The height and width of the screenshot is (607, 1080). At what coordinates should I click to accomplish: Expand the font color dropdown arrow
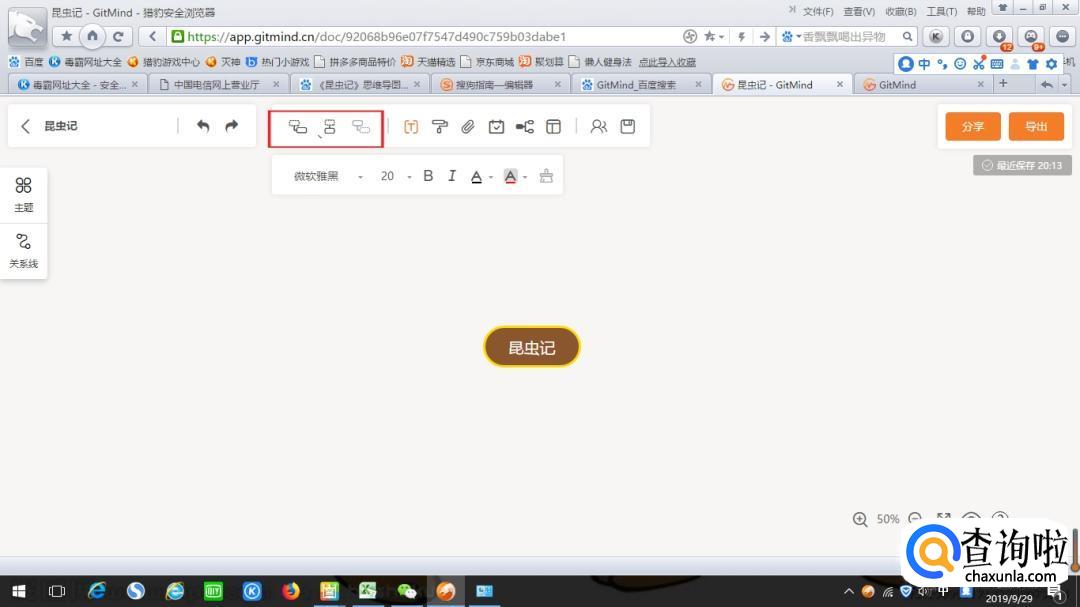pyautogui.click(x=491, y=178)
